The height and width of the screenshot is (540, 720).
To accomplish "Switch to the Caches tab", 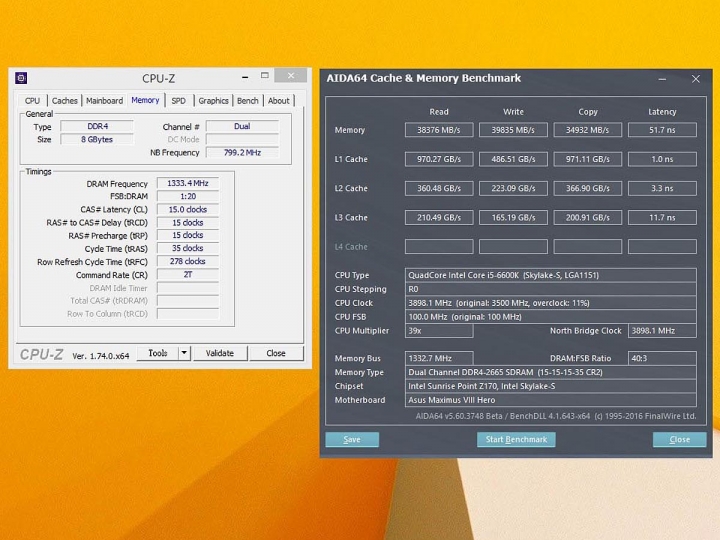I will click(64, 101).
